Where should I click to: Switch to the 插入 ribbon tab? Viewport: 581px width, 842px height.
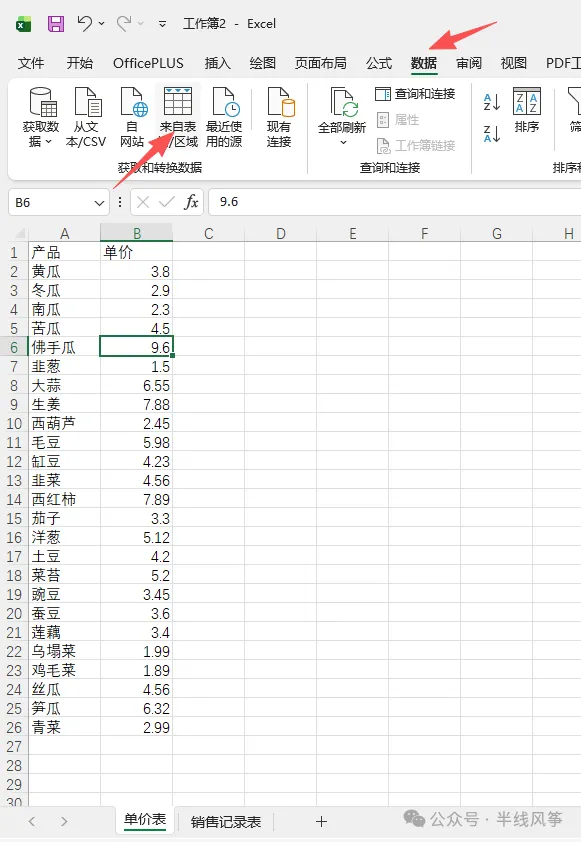[217, 63]
